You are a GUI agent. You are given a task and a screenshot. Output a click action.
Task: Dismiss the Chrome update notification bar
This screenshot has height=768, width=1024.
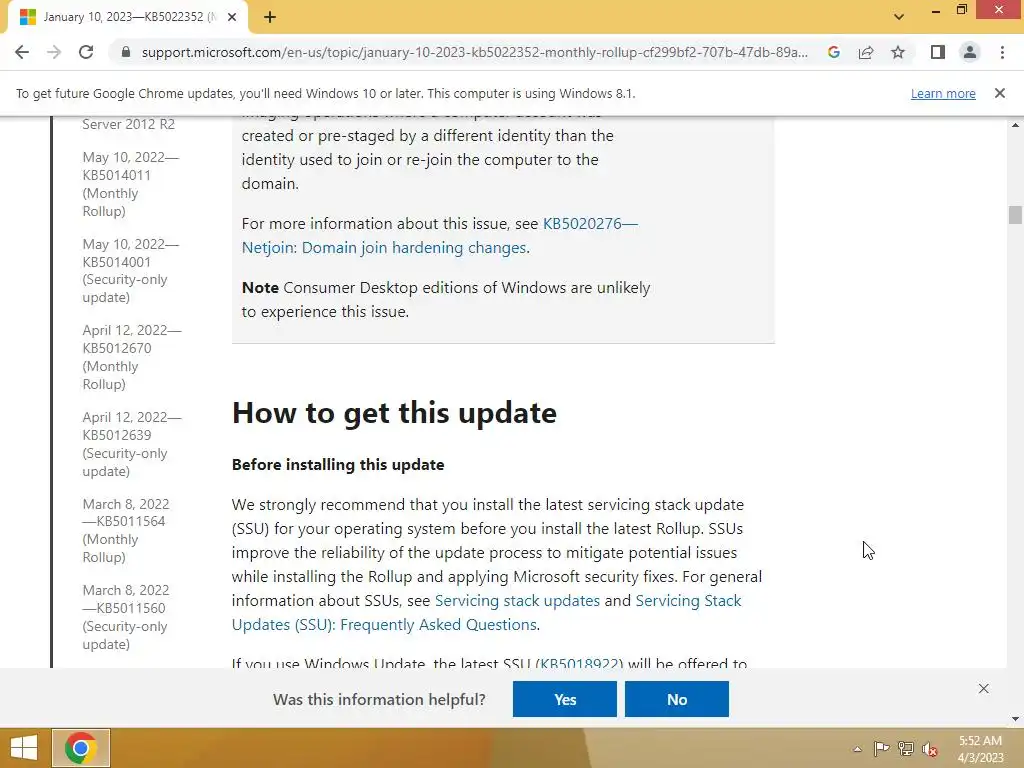(x=1000, y=93)
